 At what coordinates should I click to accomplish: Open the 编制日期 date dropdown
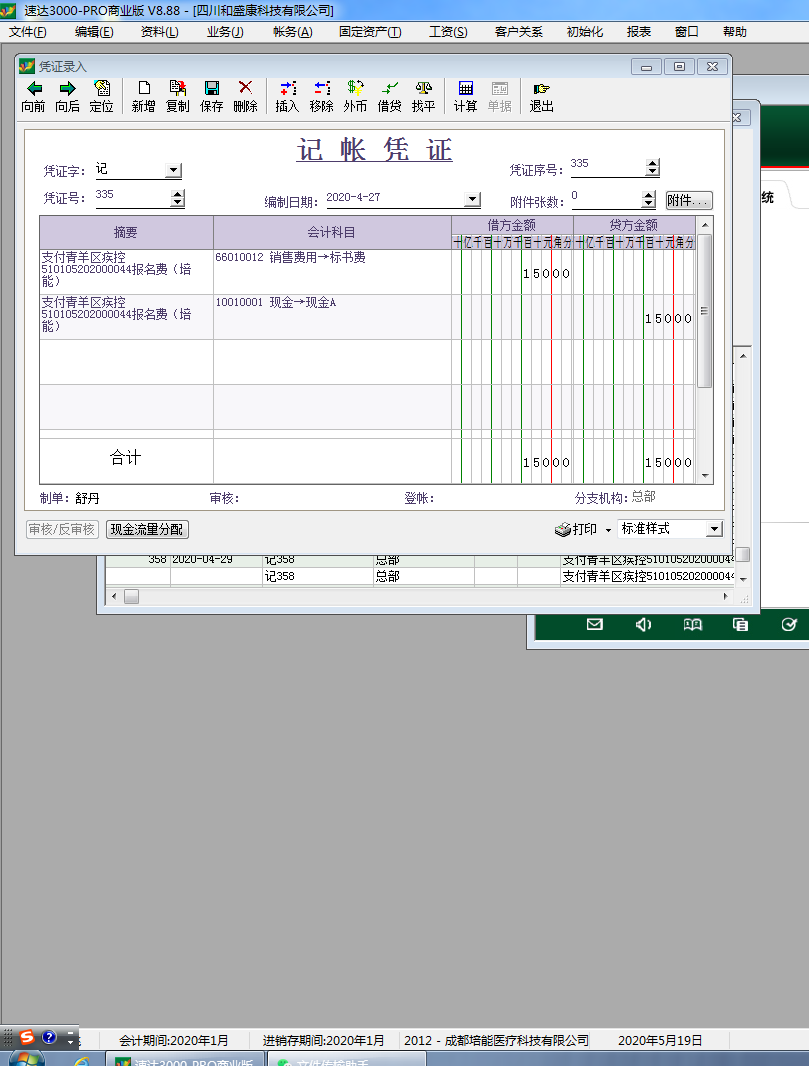point(473,200)
